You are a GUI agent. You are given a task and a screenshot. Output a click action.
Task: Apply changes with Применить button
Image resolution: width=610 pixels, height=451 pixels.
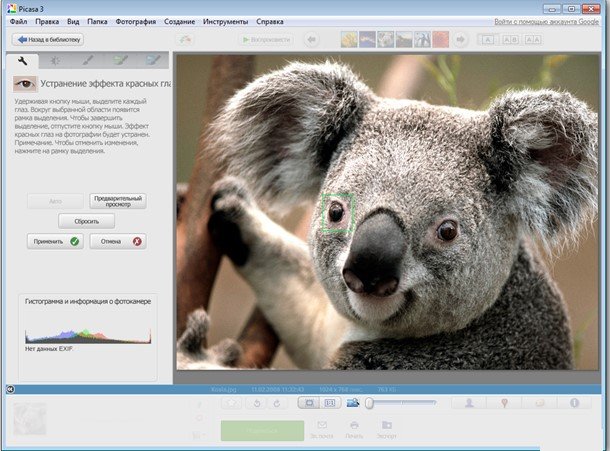pos(55,241)
